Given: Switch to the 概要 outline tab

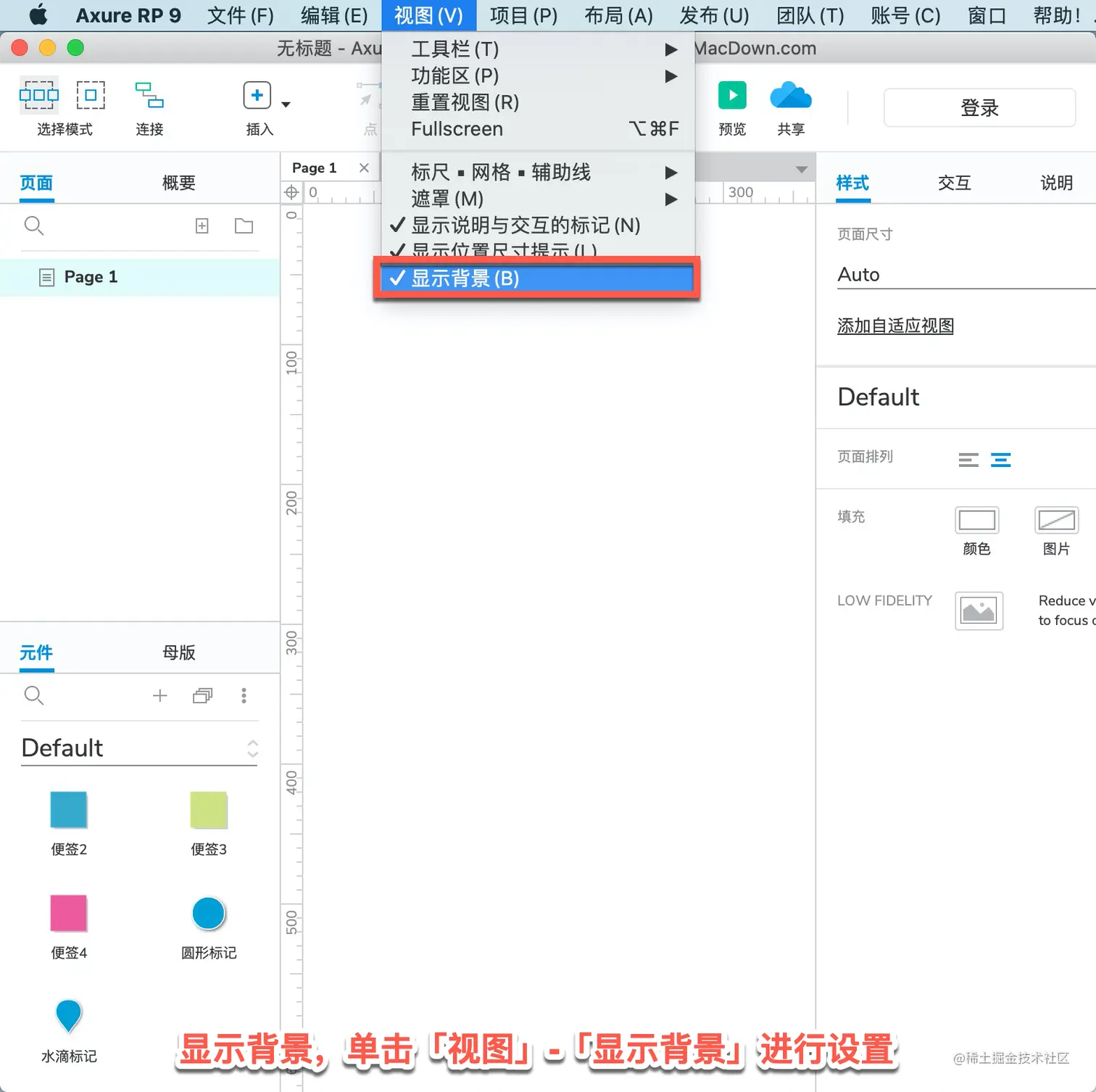Looking at the screenshot, I should click(179, 183).
